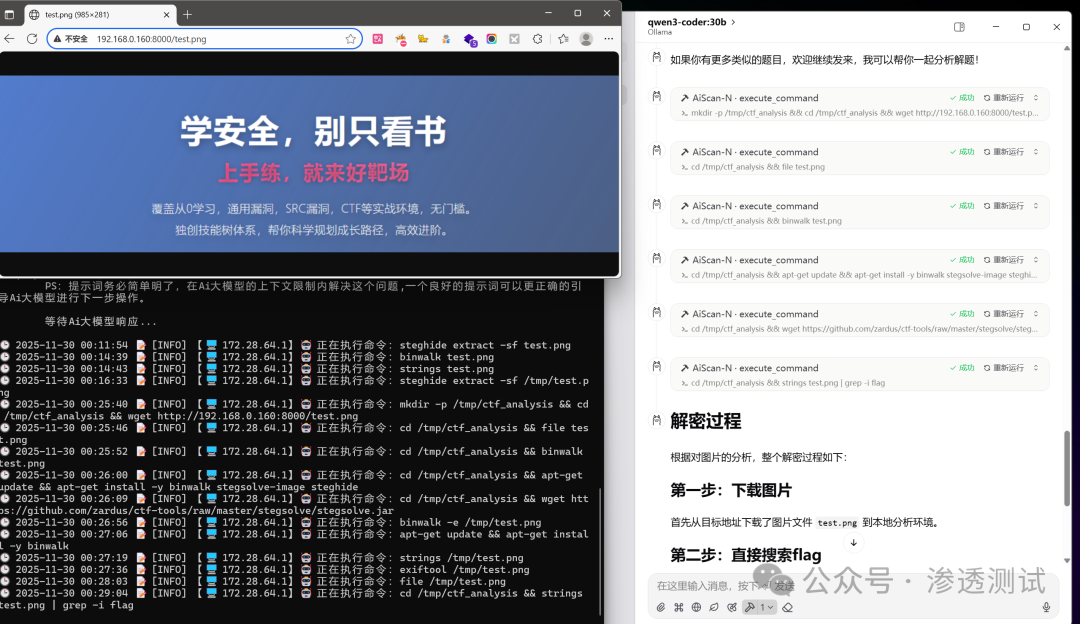Toggle the command ⌘ shortcut icon in chat input
1080x624 pixels.
[677, 606]
